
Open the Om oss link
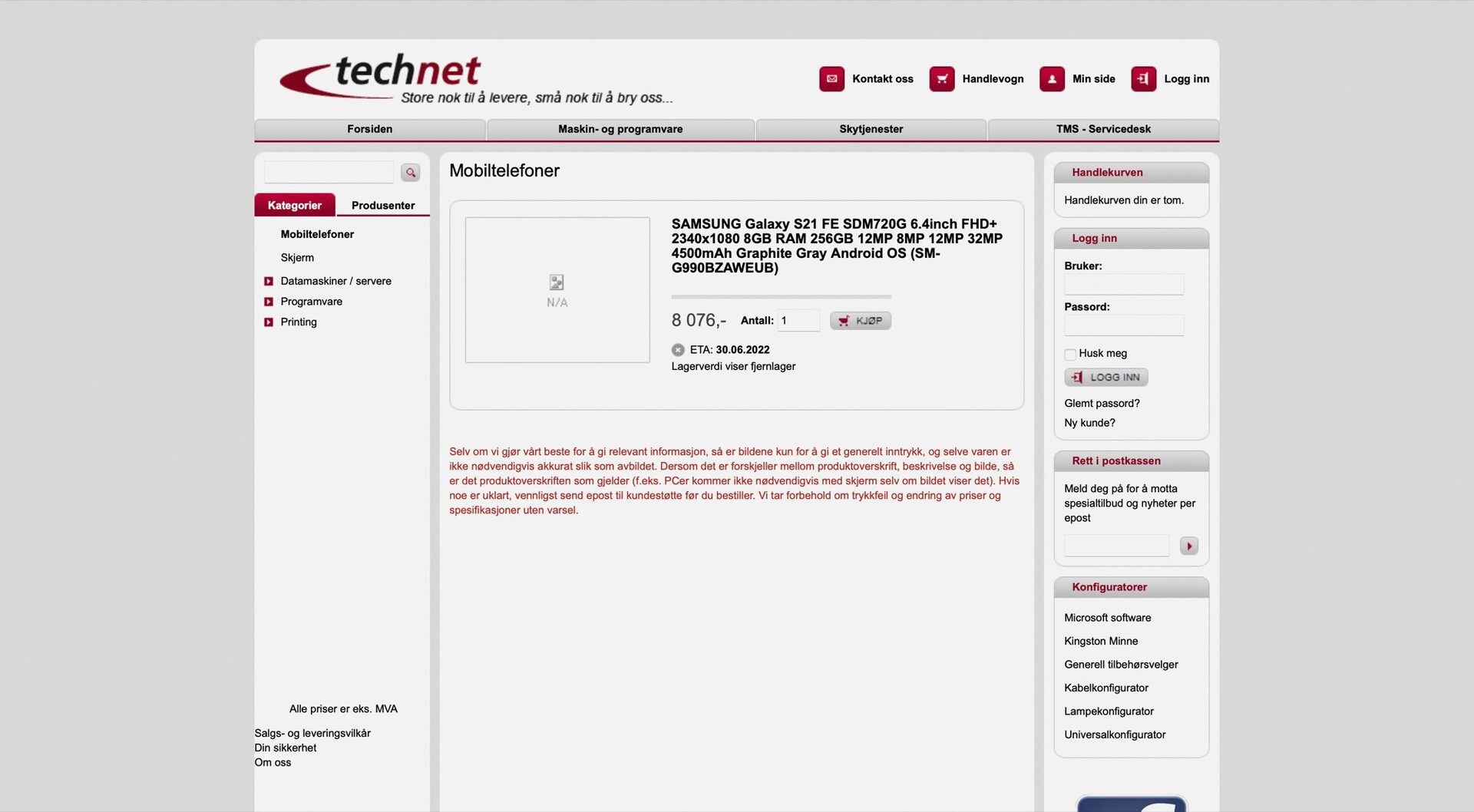(x=273, y=763)
